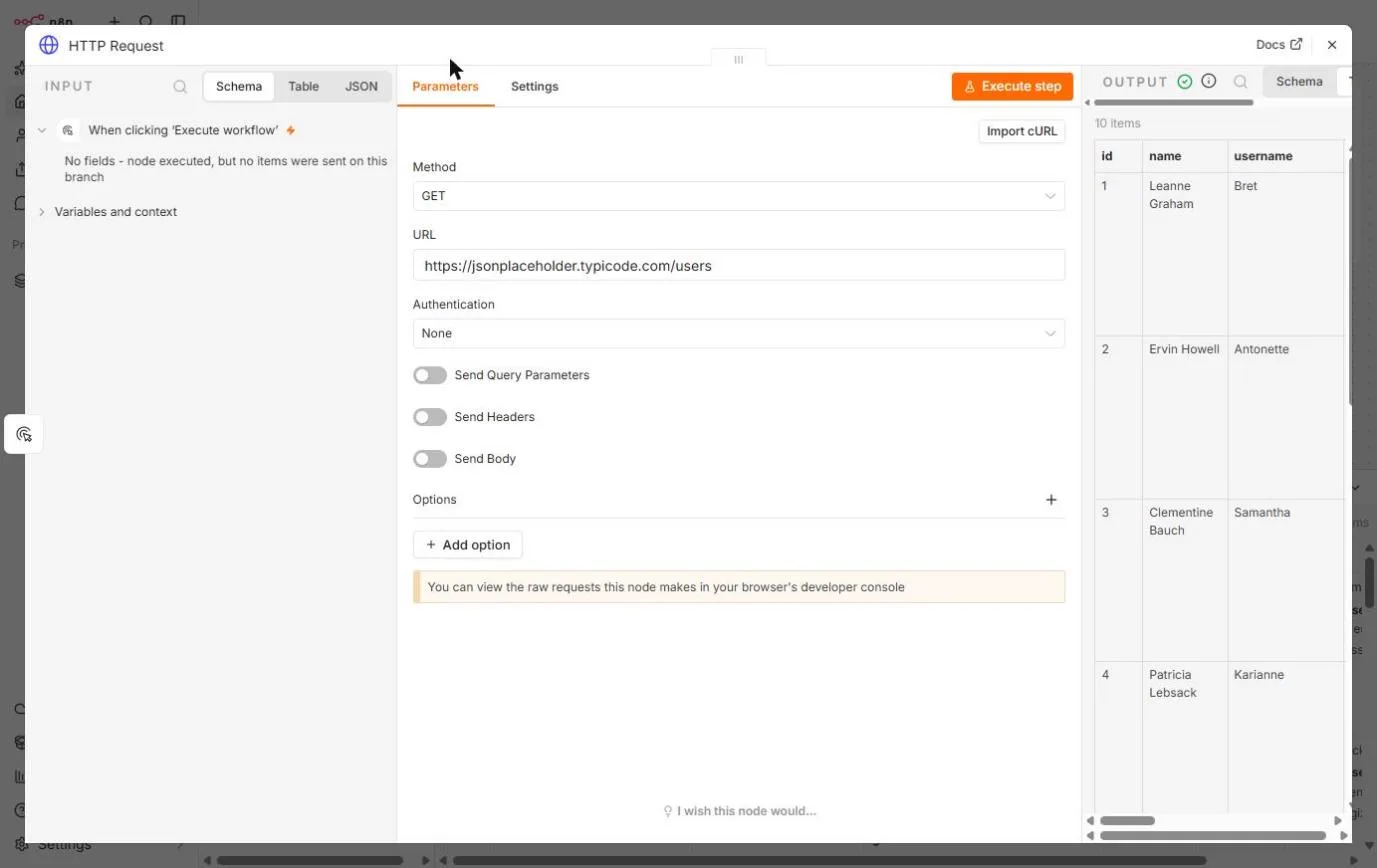Image resolution: width=1377 pixels, height=868 pixels.
Task: Click the '10 items' count label
Action: [1117, 124]
